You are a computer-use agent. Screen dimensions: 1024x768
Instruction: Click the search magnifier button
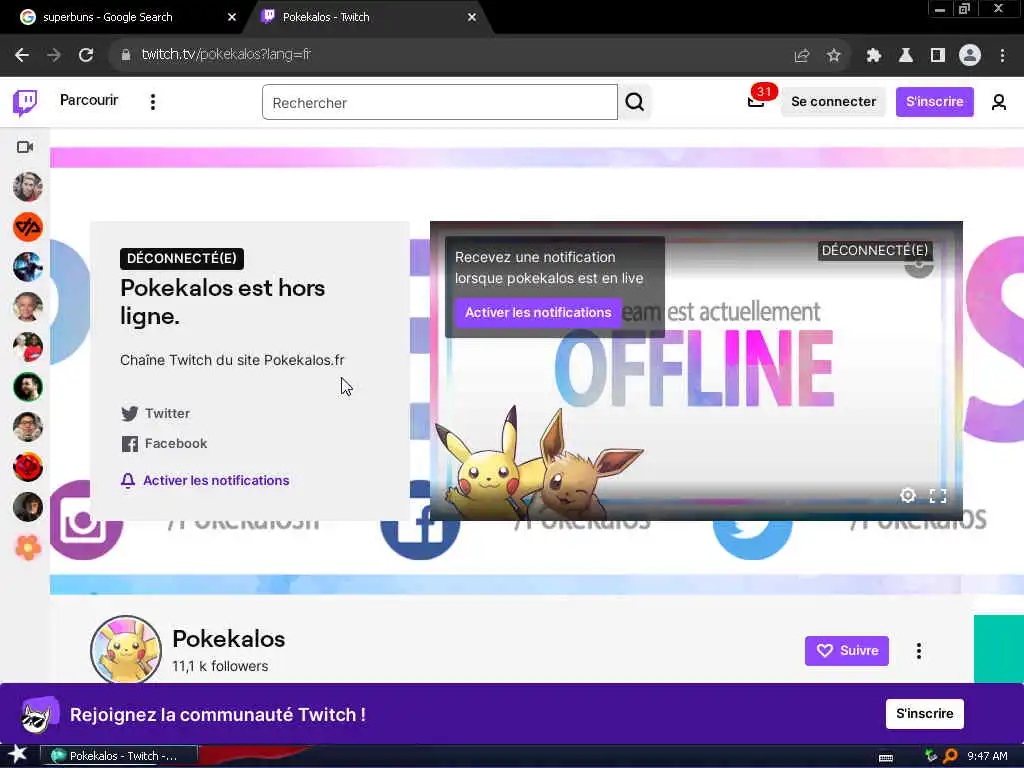pos(634,102)
